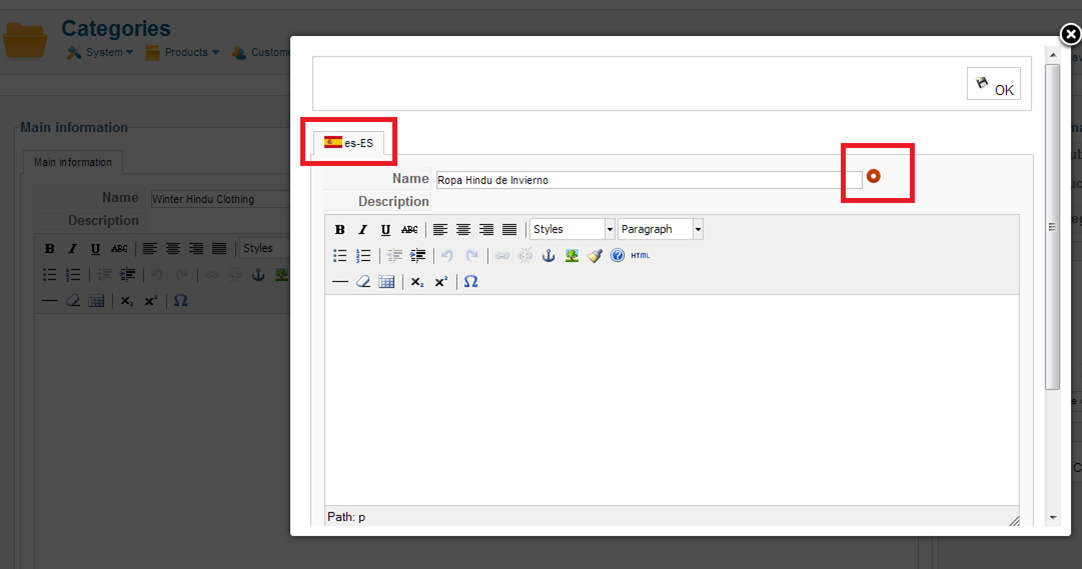
Task: Insert special character omega in dialog editor
Action: (471, 282)
